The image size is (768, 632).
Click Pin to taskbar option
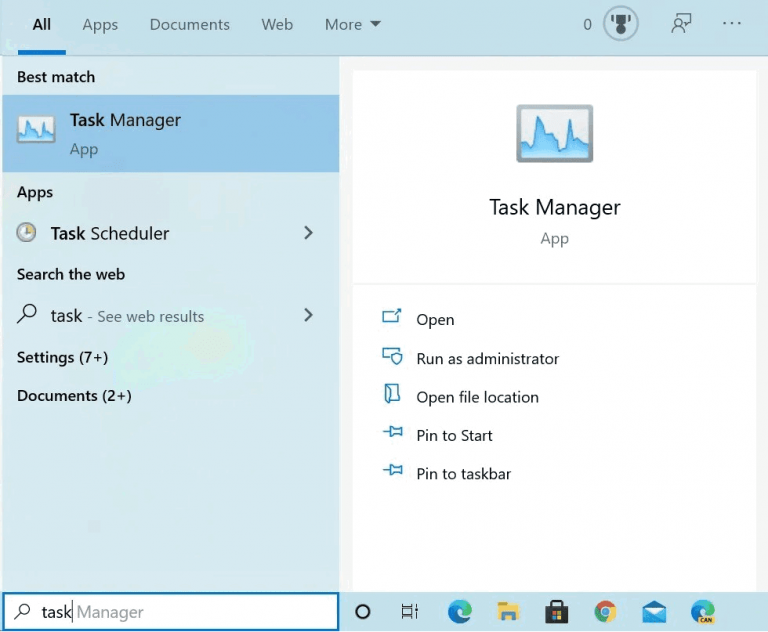[x=463, y=473]
